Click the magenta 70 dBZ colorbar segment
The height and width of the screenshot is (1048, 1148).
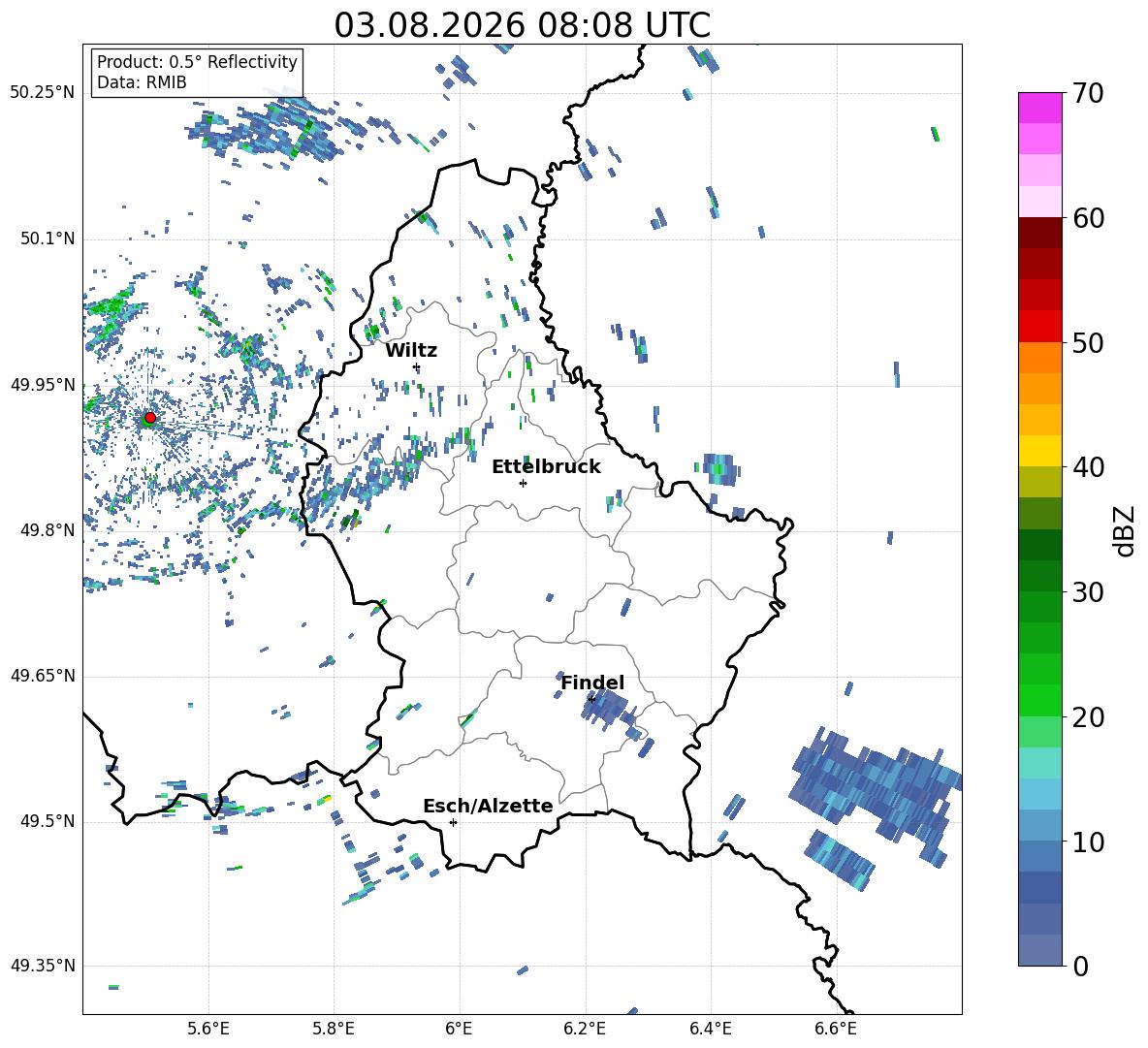[x=1039, y=108]
